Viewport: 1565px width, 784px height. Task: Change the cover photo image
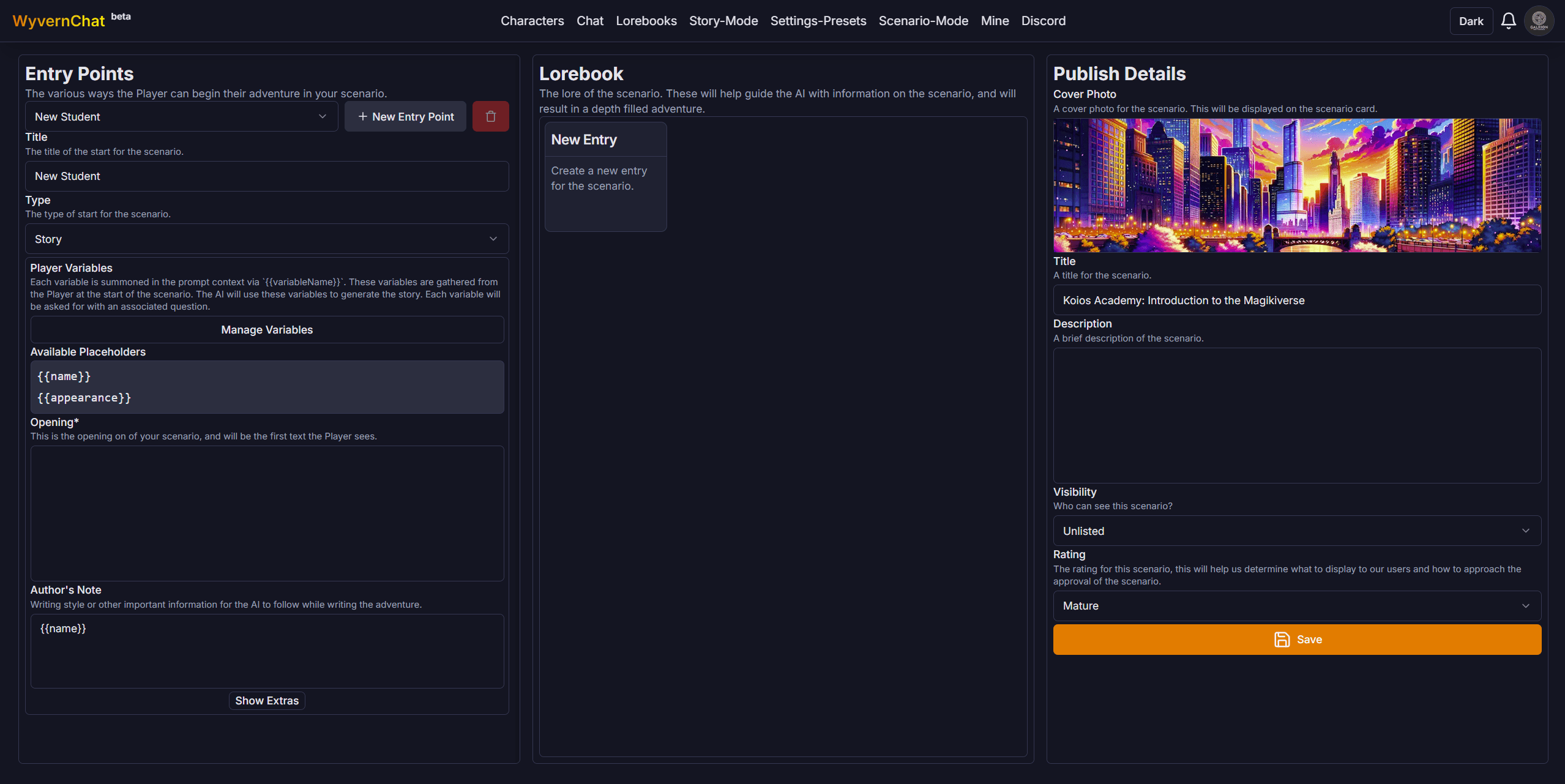tap(1297, 185)
